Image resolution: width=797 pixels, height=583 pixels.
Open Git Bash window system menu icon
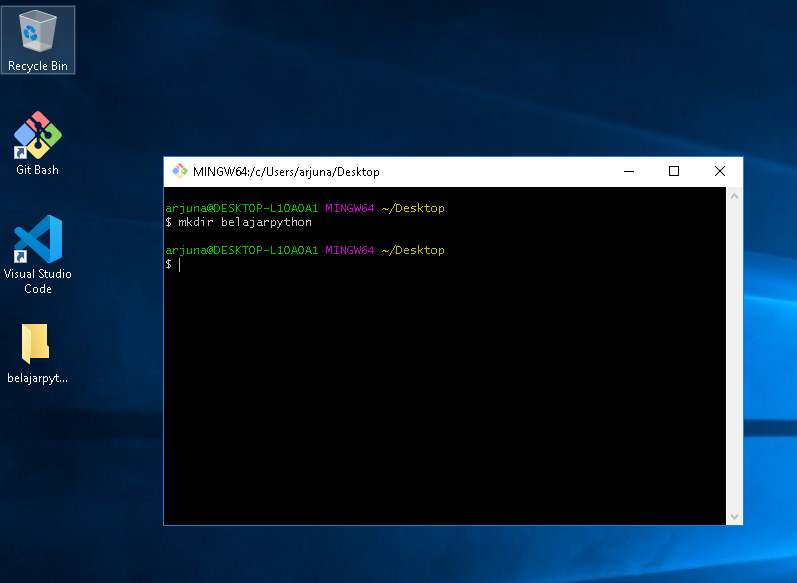(179, 171)
